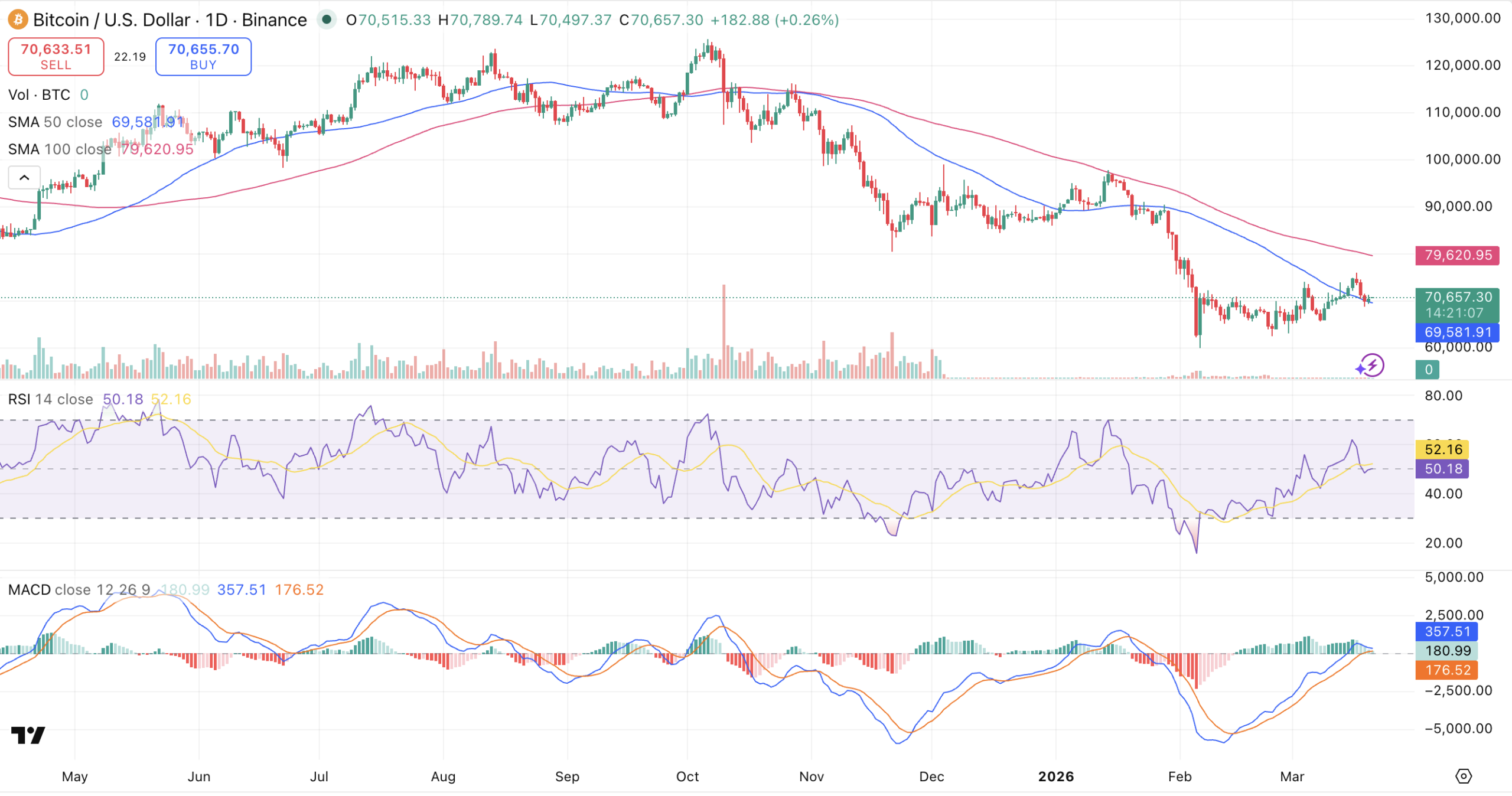The width and height of the screenshot is (1512, 796).
Task: Click the green status dot beside the OHLC values
Action: pyautogui.click(x=327, y=19)
